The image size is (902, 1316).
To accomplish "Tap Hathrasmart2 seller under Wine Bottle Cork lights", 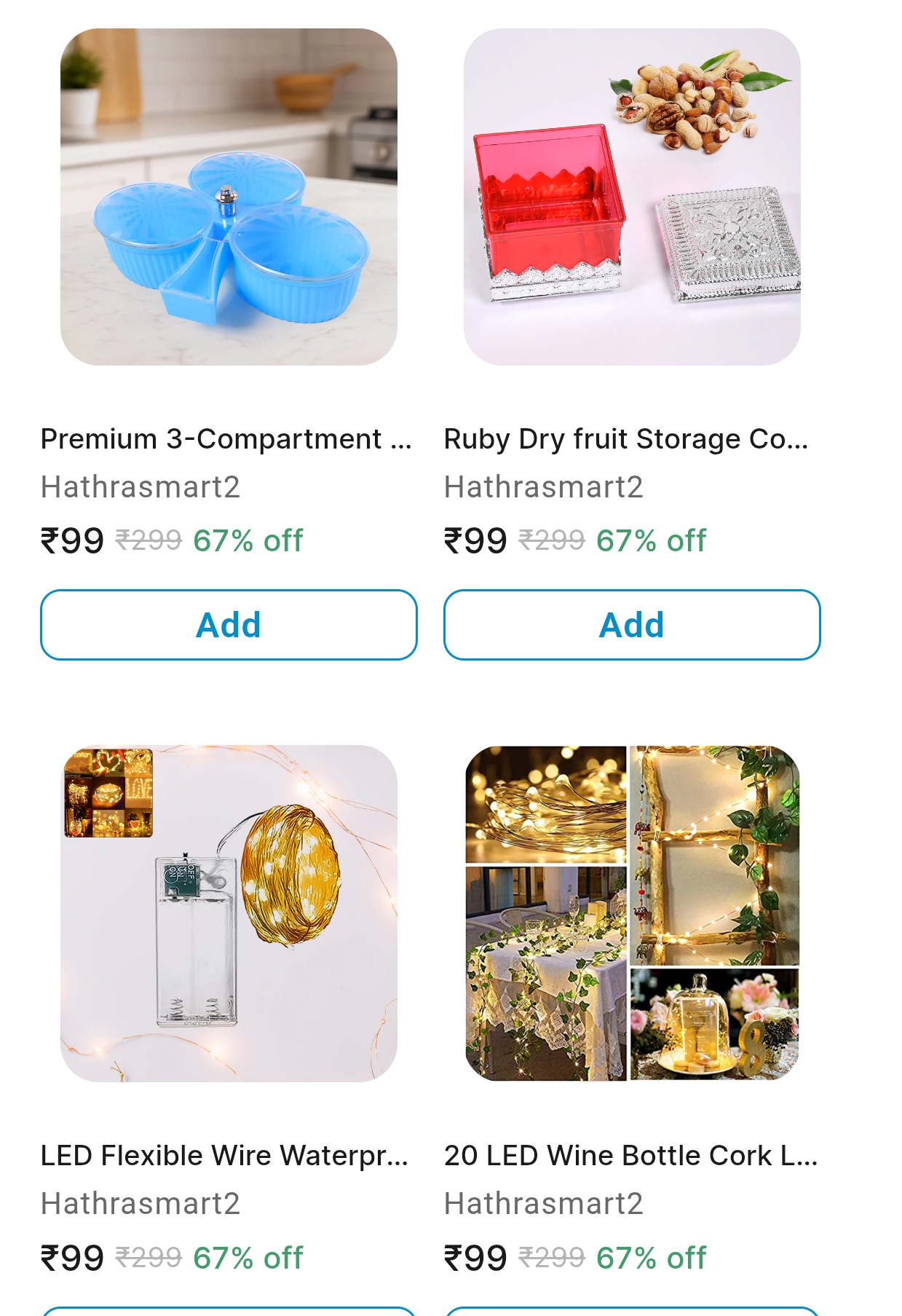I will coord(544,1204).
